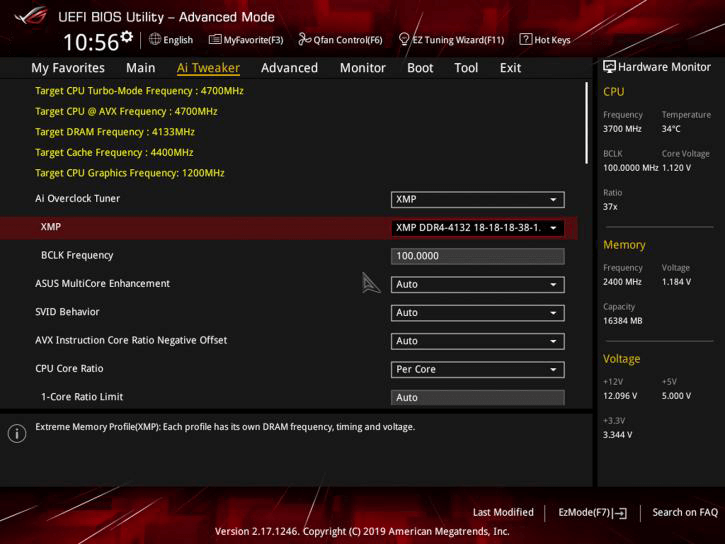The height and width of the screenshot is (544, 725).
Task: Click the BCLK Frequency input field
Action: click(477, 256)
